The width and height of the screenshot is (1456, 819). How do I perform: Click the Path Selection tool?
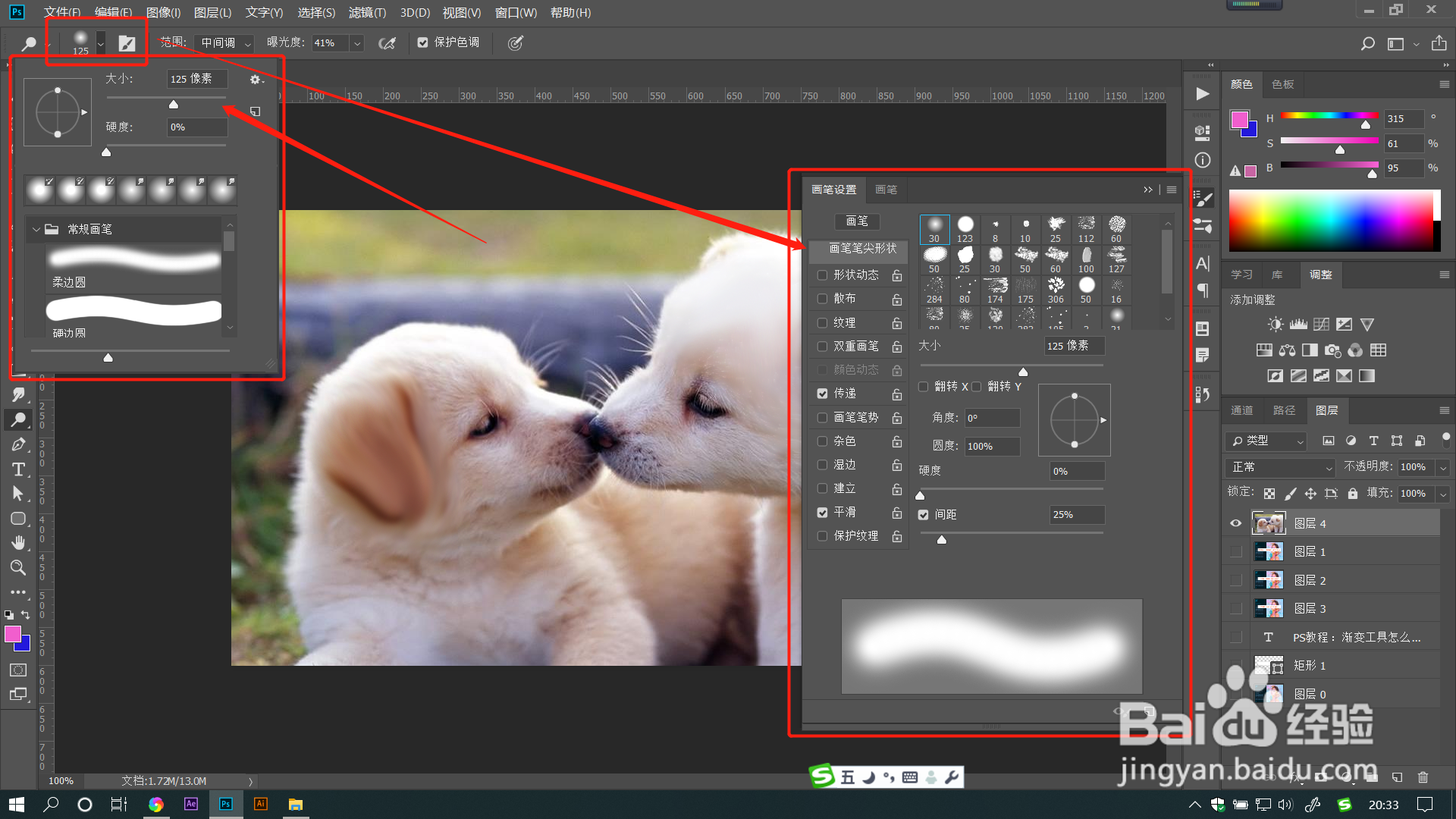pos(18,494)
